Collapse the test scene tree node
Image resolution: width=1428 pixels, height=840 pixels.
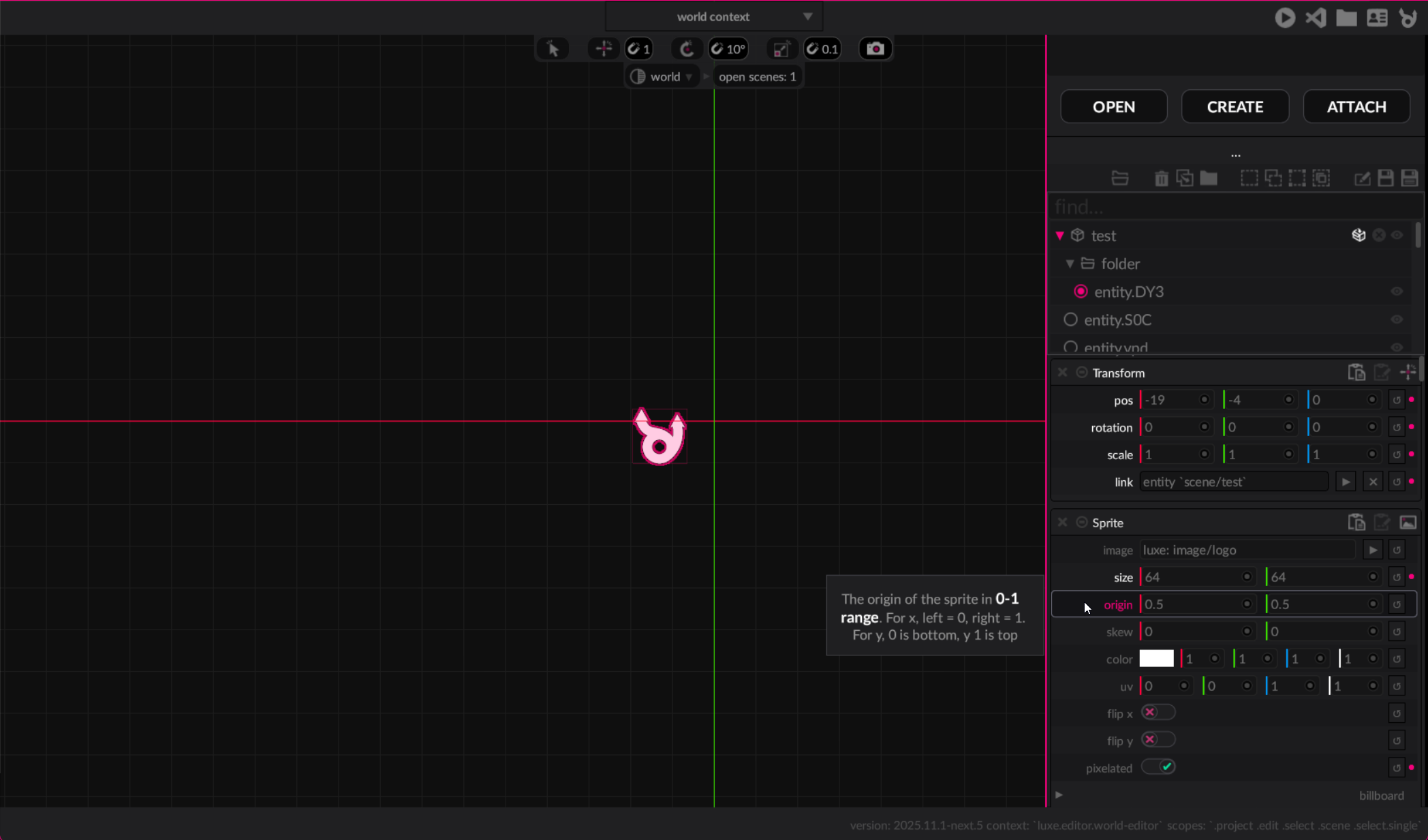coord(1059,236)
